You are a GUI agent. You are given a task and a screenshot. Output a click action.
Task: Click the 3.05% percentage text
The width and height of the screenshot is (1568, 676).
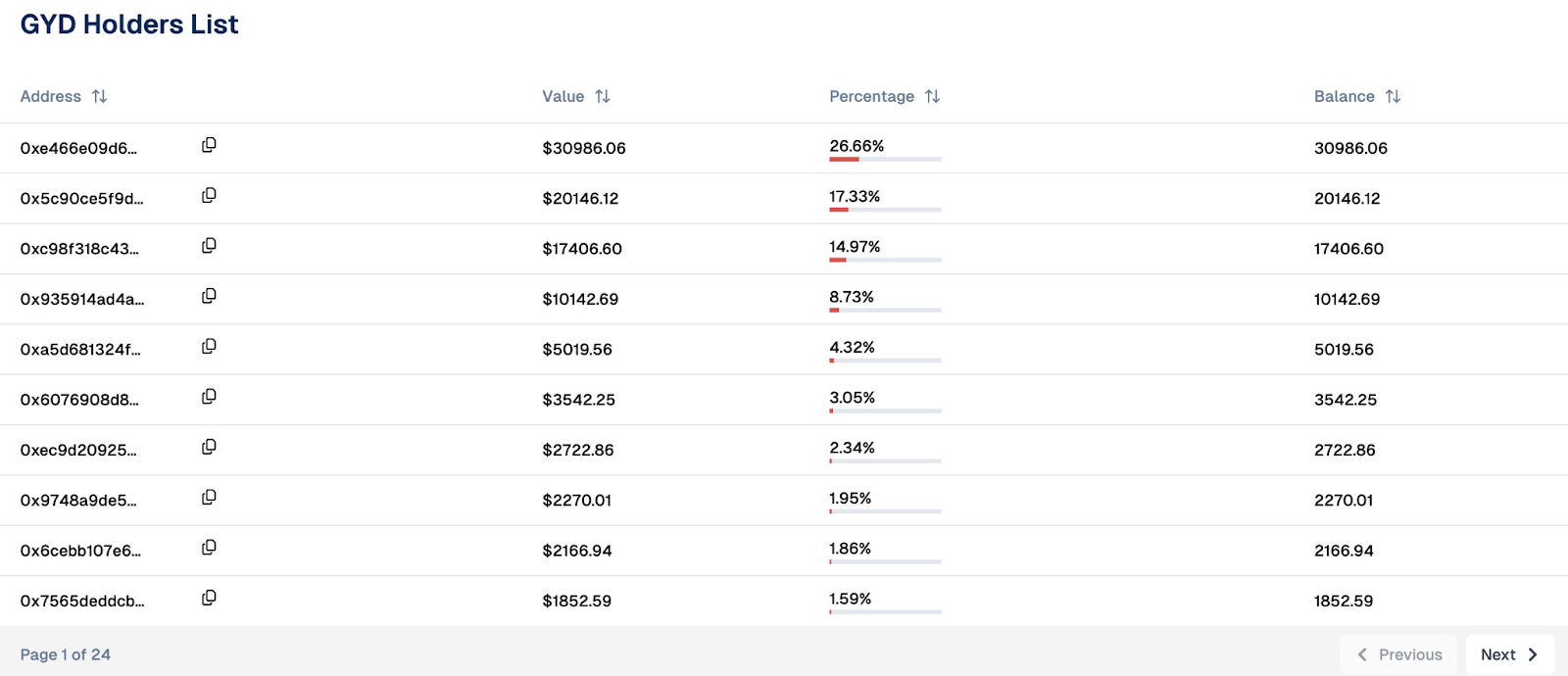pyautogui.click(x=852, y=397)
